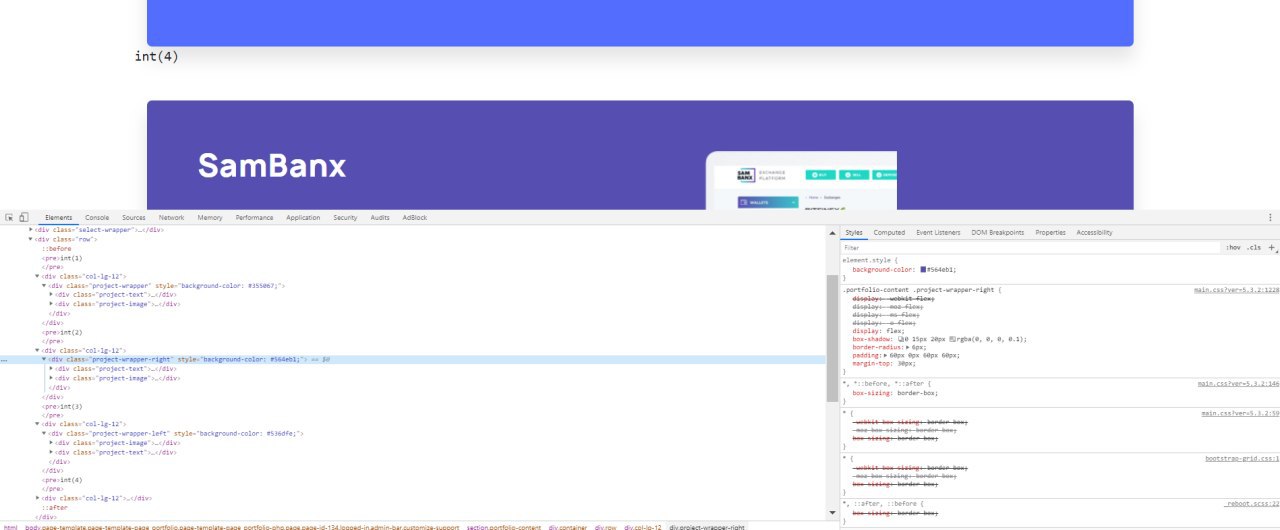
Task: Click the Elements panel vertical scrollbar
Action: (833, 337)
